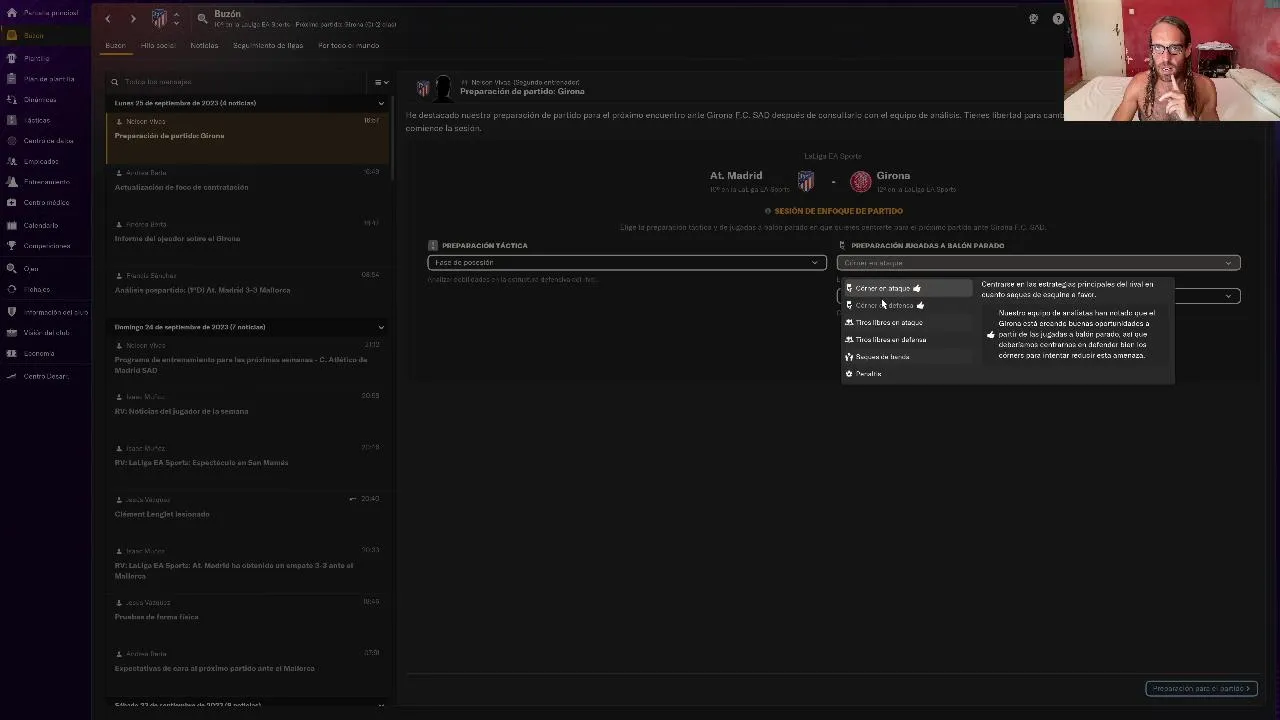Viewport: 1280px width, 720px height.
Task: Open the second set-piece dropdown arrow below
Action: coord(1228,296)
